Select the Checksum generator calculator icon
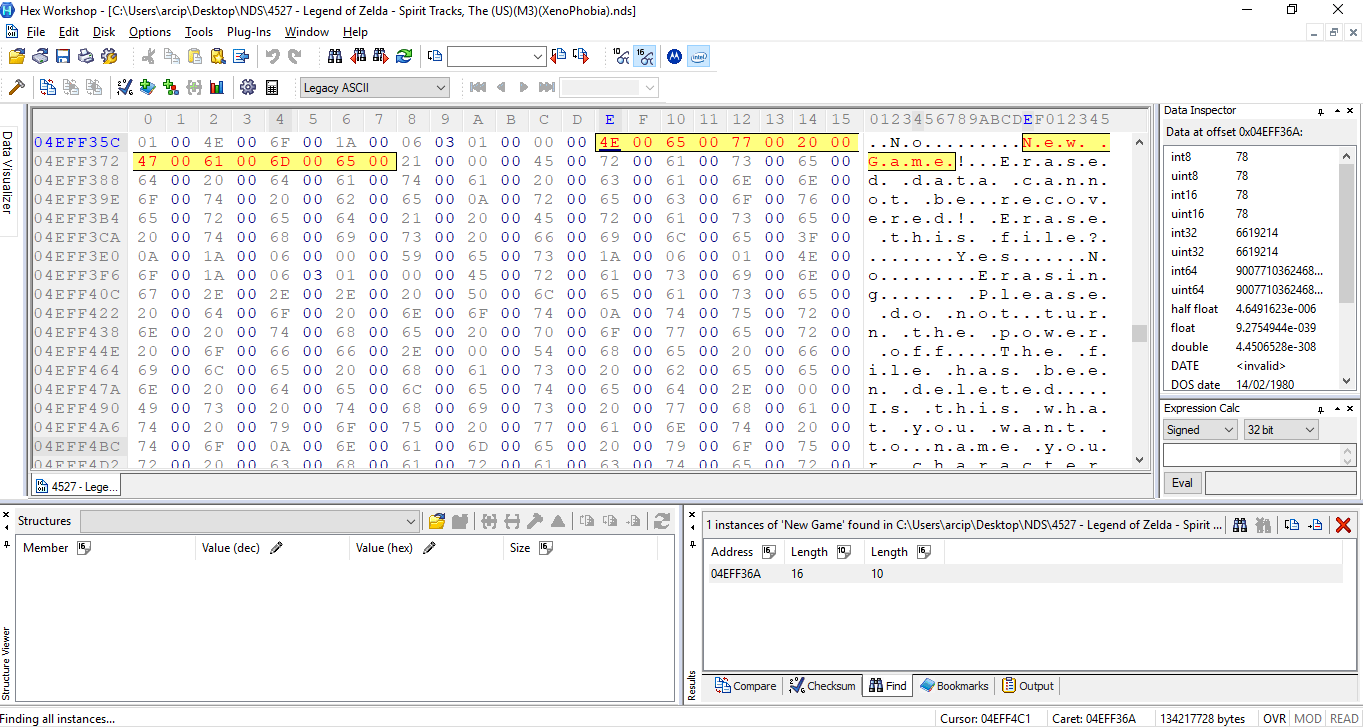Screen dimensions: 1363x727 tap(126, 88)
